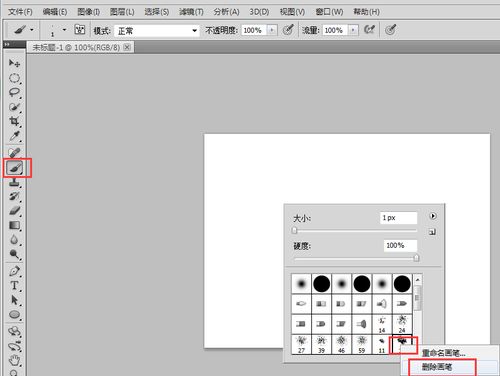The image size is (500, 376).
Task: Expand the collapsed toolbox panel arrows
Action: [7, 44]
